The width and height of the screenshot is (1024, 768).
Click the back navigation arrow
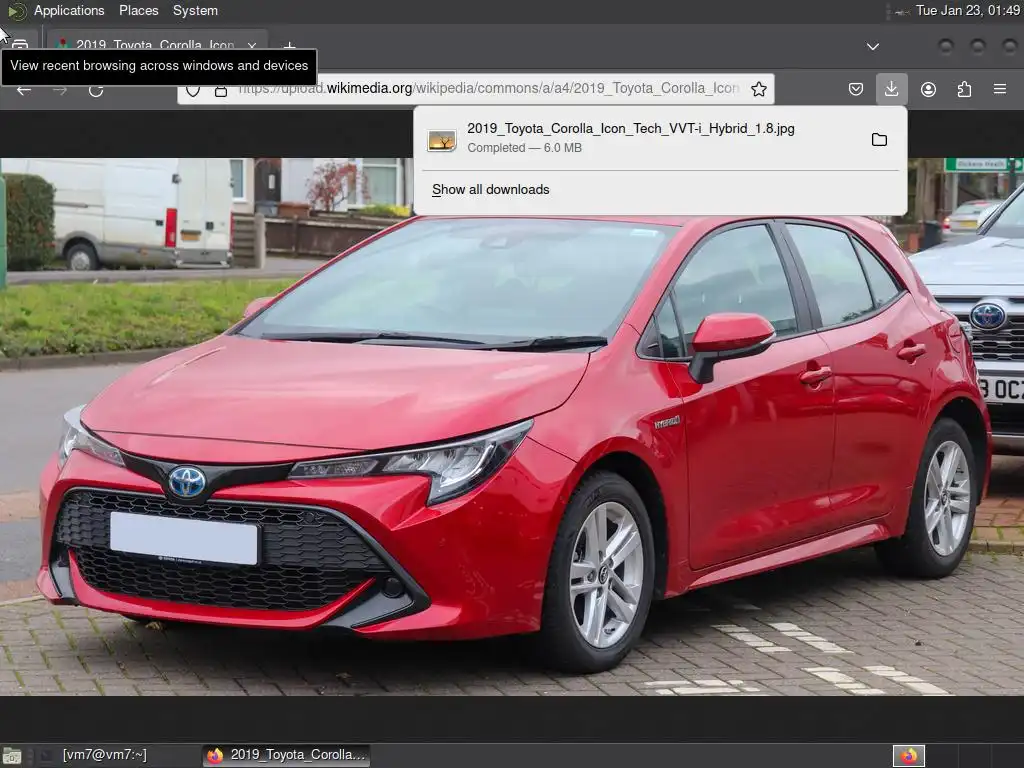coord(24,90)
